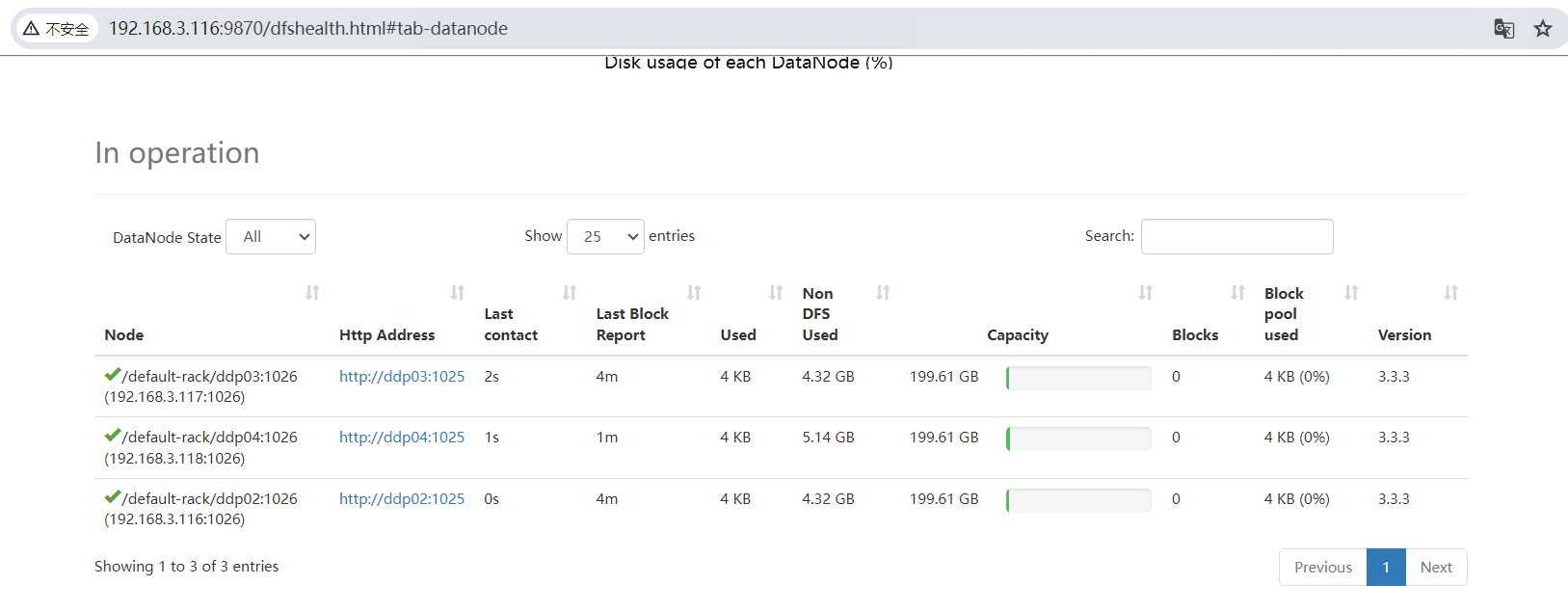Click the not-secure warning badge
Screen dimensions: 1568x611
[57, 29]
